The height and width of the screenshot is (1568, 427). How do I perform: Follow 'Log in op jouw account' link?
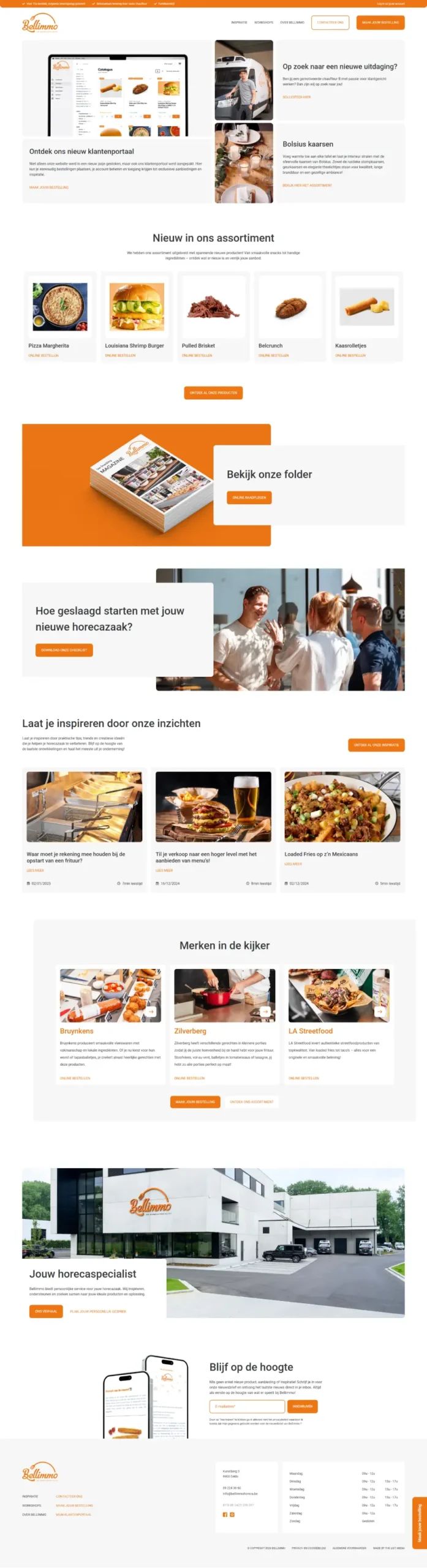[391, 4]
